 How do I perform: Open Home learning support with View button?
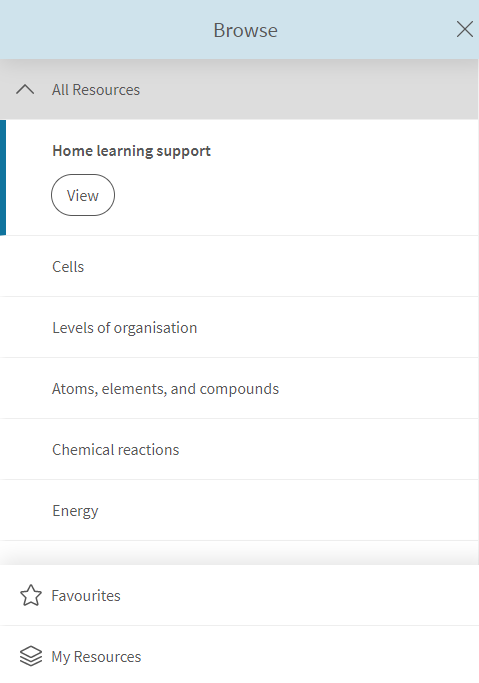click(83, 195)
